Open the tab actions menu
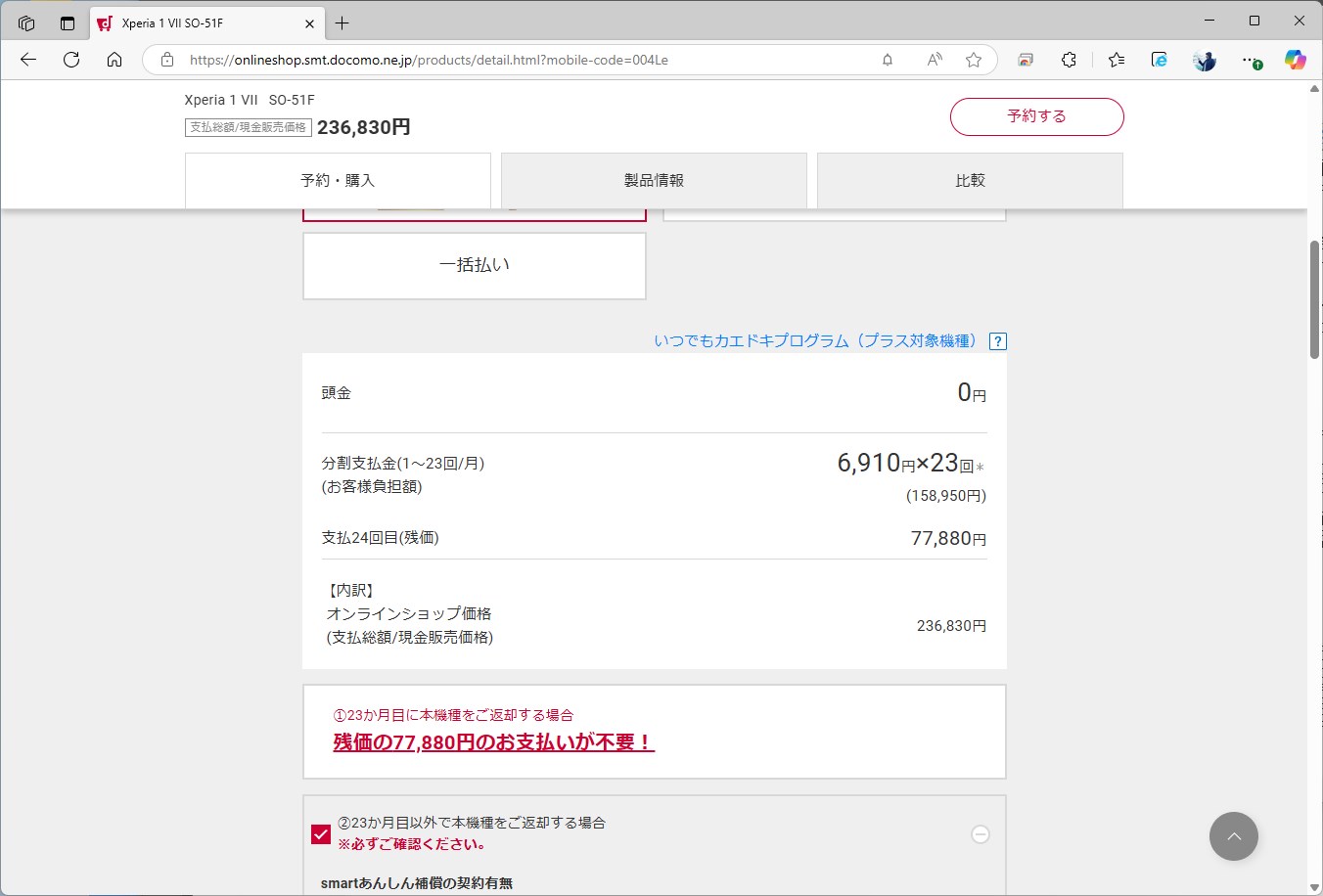 click(x=25, y=22)
